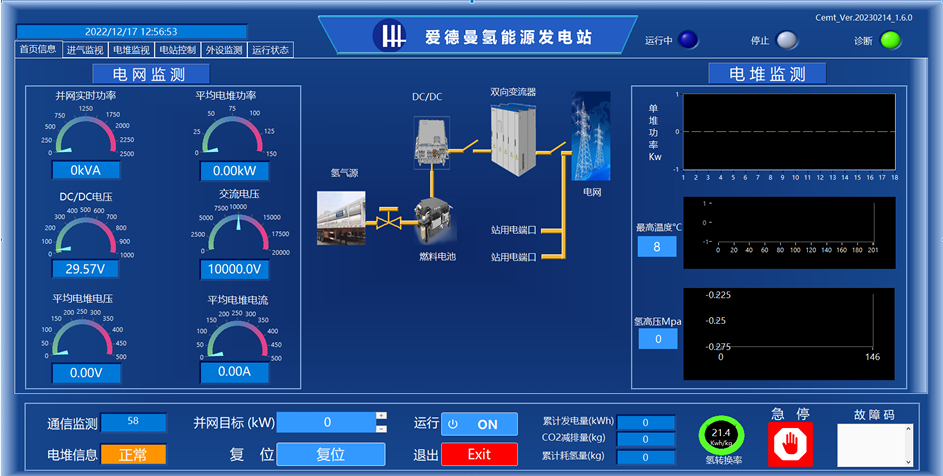Click the 运行中 blue indicator light
Viewport: 943px width, 476px height.
click(x=688, y=40)
